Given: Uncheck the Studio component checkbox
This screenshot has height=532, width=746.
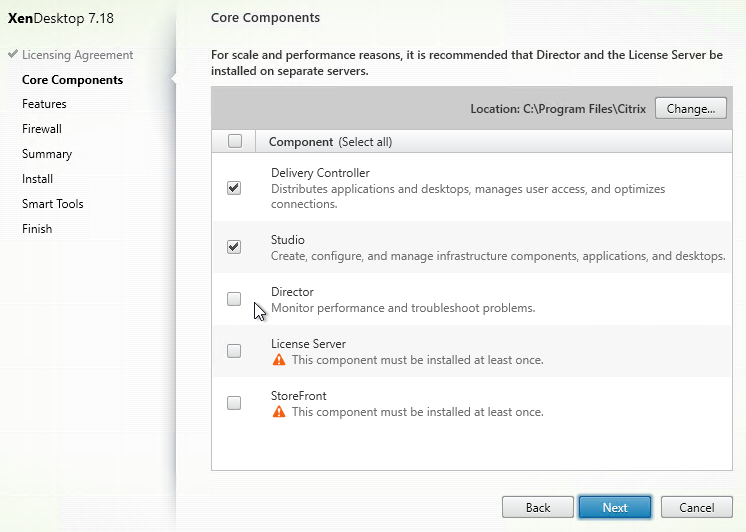Looking at the screenshot, I should 234,247.
